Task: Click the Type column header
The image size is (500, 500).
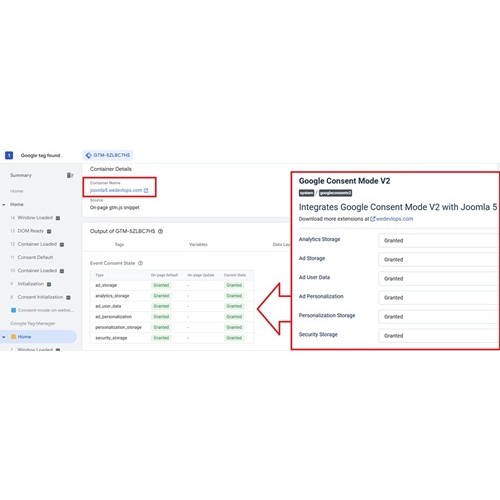Action: [99, 275]
